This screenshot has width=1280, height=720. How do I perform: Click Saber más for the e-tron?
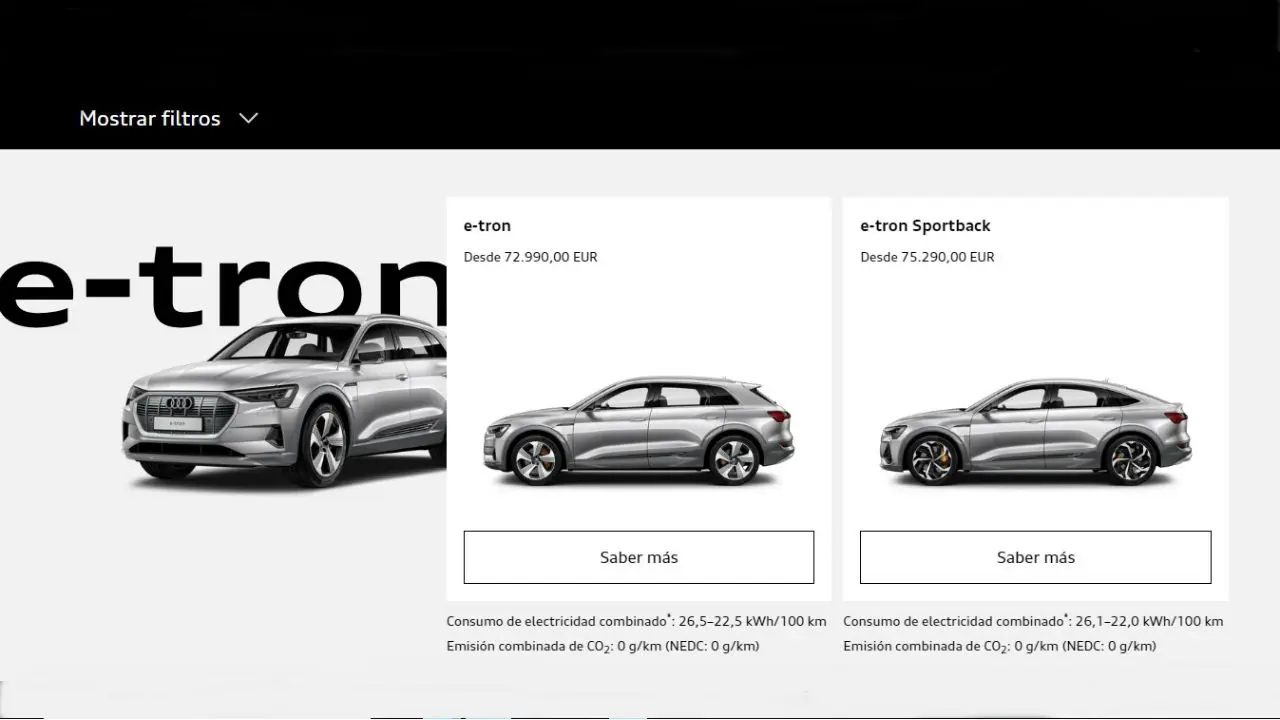(639, 557)
